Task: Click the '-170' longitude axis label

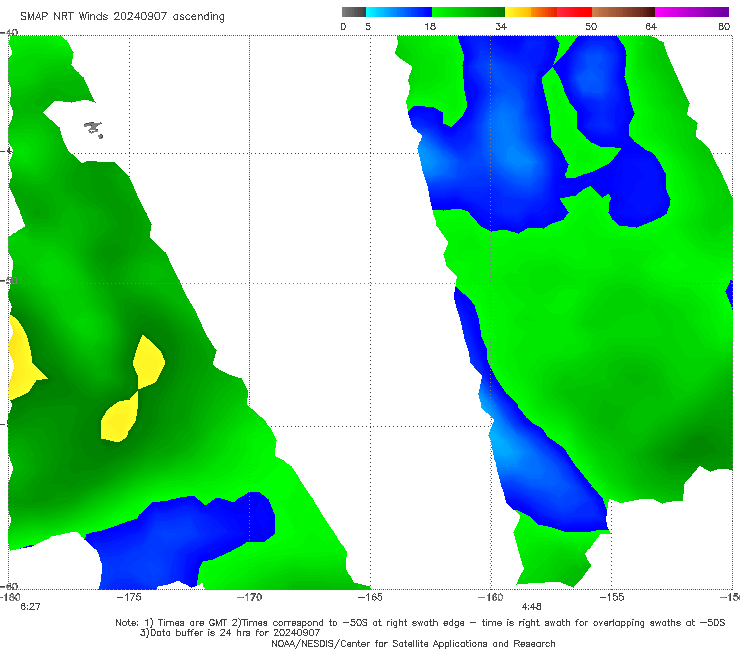Action: (249, 597)
